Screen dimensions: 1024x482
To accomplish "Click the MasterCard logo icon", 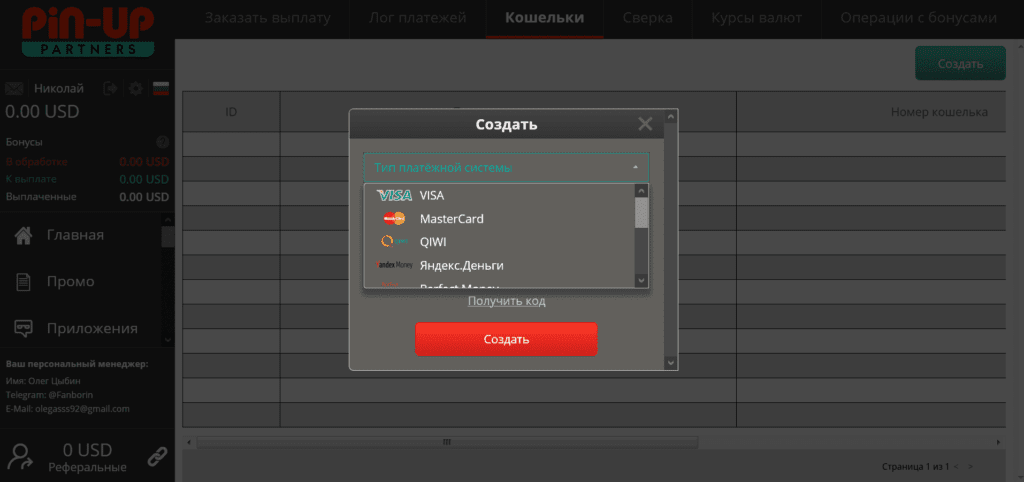I will [394, 219].
